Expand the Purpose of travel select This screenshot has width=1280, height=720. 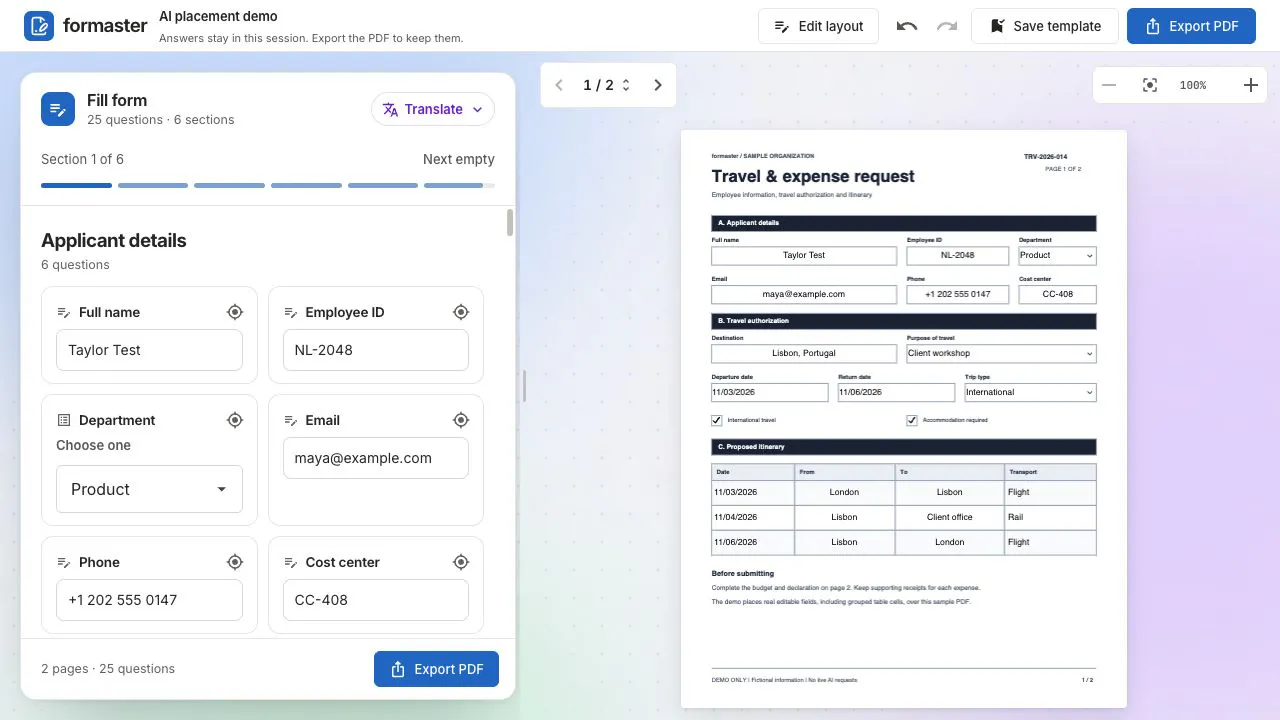(1001, 353)
